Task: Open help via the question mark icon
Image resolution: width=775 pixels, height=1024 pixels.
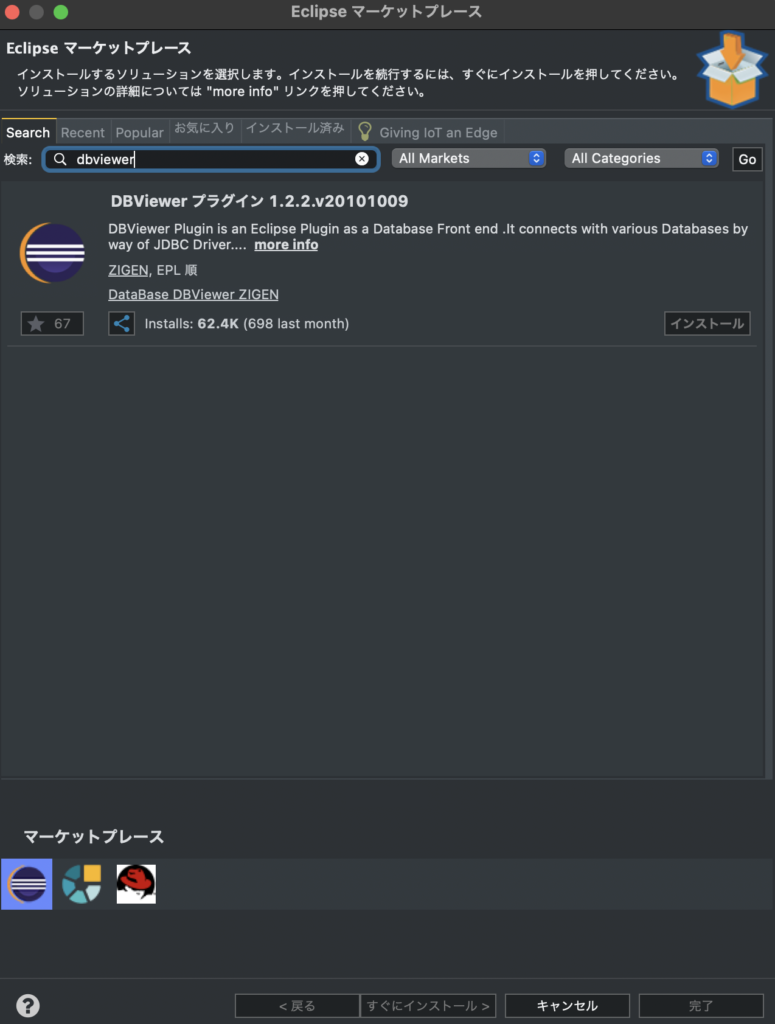Action: pyautogui.click(x=28, y=1005)
